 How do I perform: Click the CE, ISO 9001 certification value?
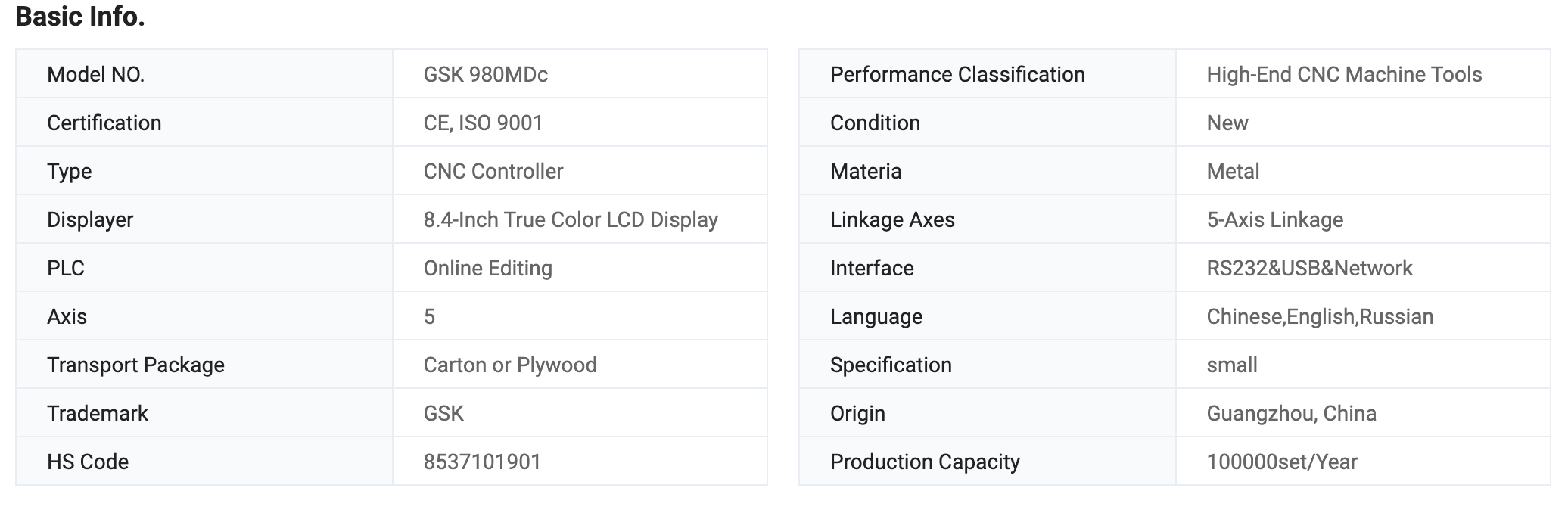click(x=483, y=123)
